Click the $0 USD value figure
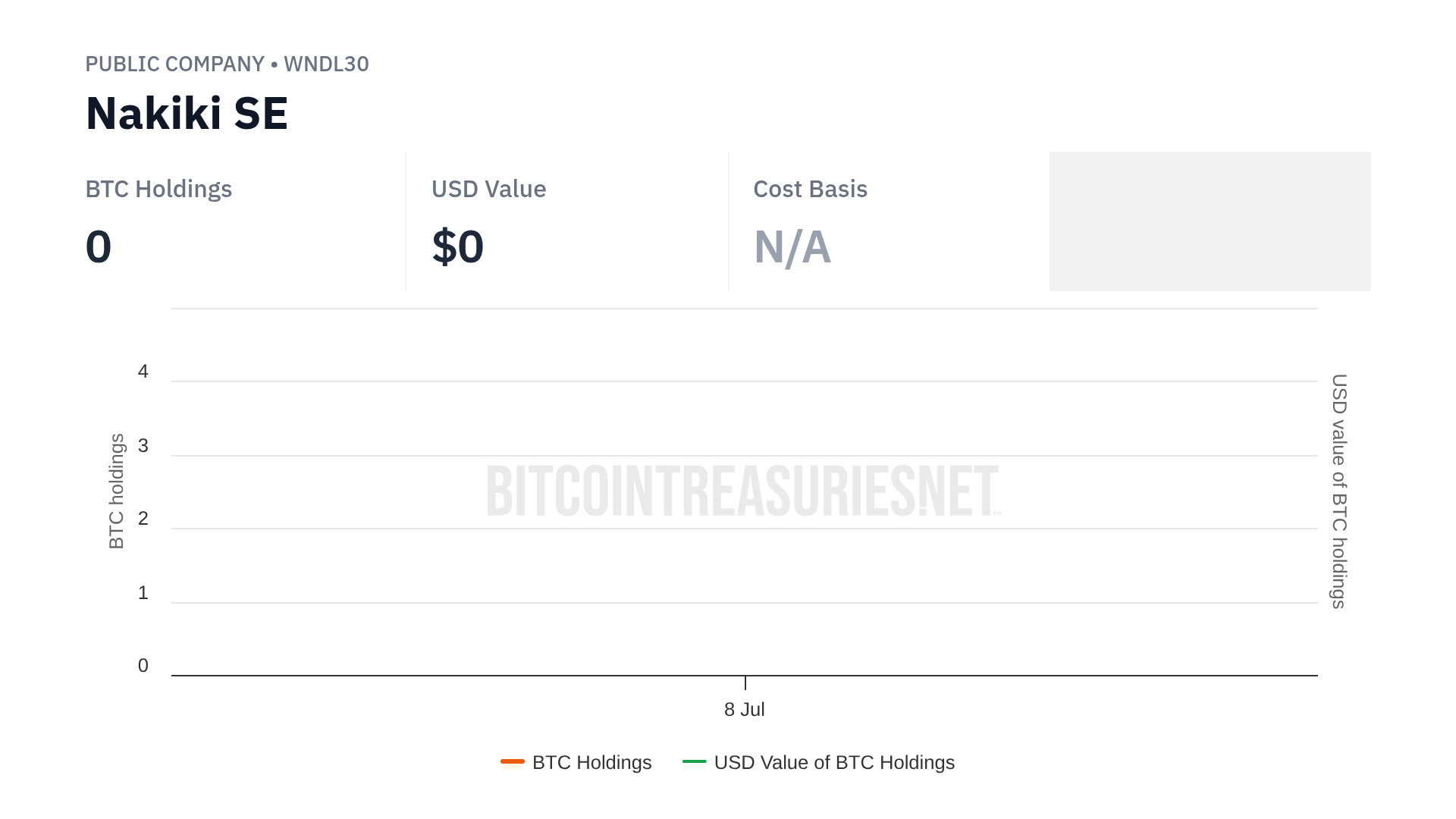Screen dimensions: 1456x819 tap(457, 247)
